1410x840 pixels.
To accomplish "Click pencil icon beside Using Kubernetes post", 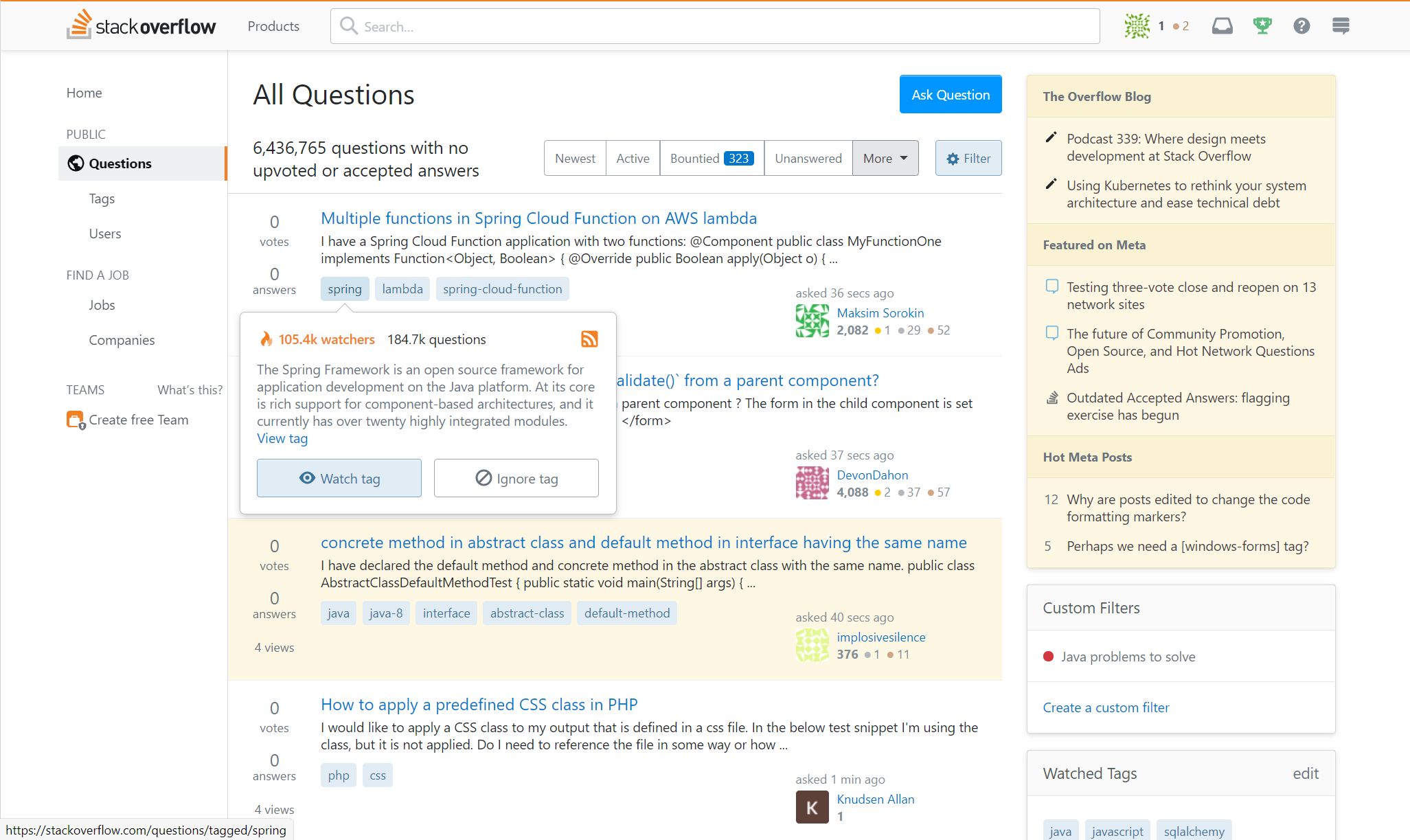I will [x=1051, y=184].
